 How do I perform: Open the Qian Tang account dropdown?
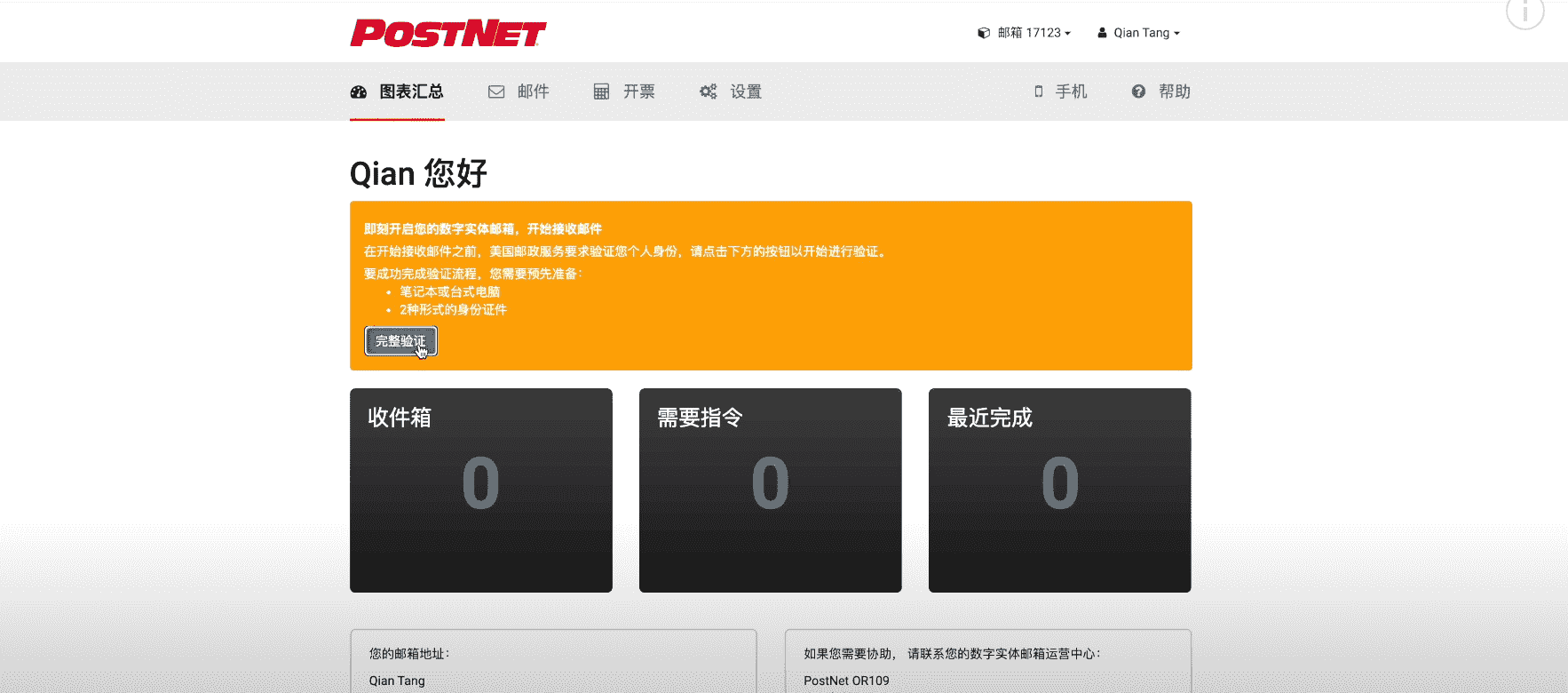1146,33
